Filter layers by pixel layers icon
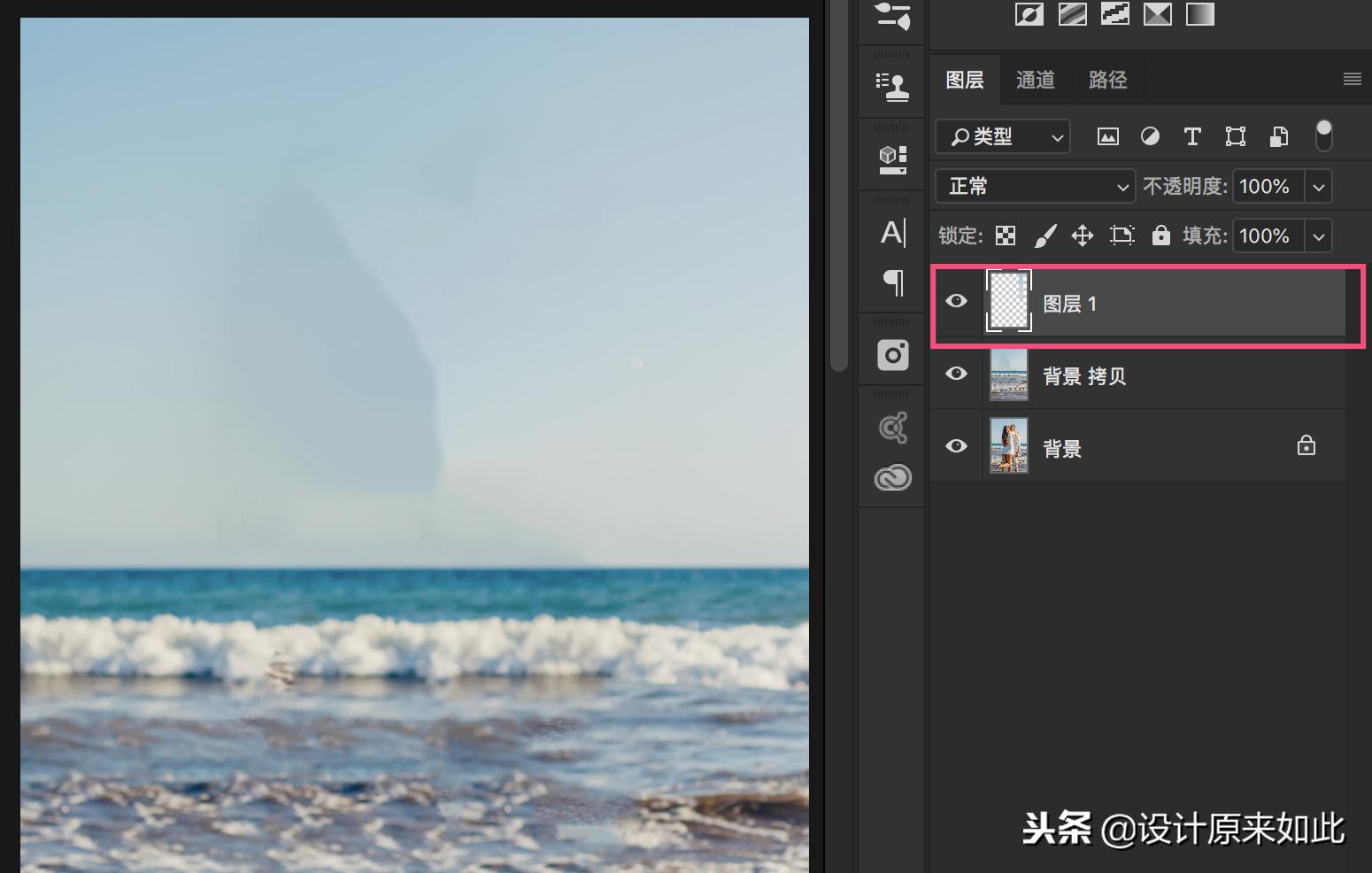 (x=1107, y=136)
